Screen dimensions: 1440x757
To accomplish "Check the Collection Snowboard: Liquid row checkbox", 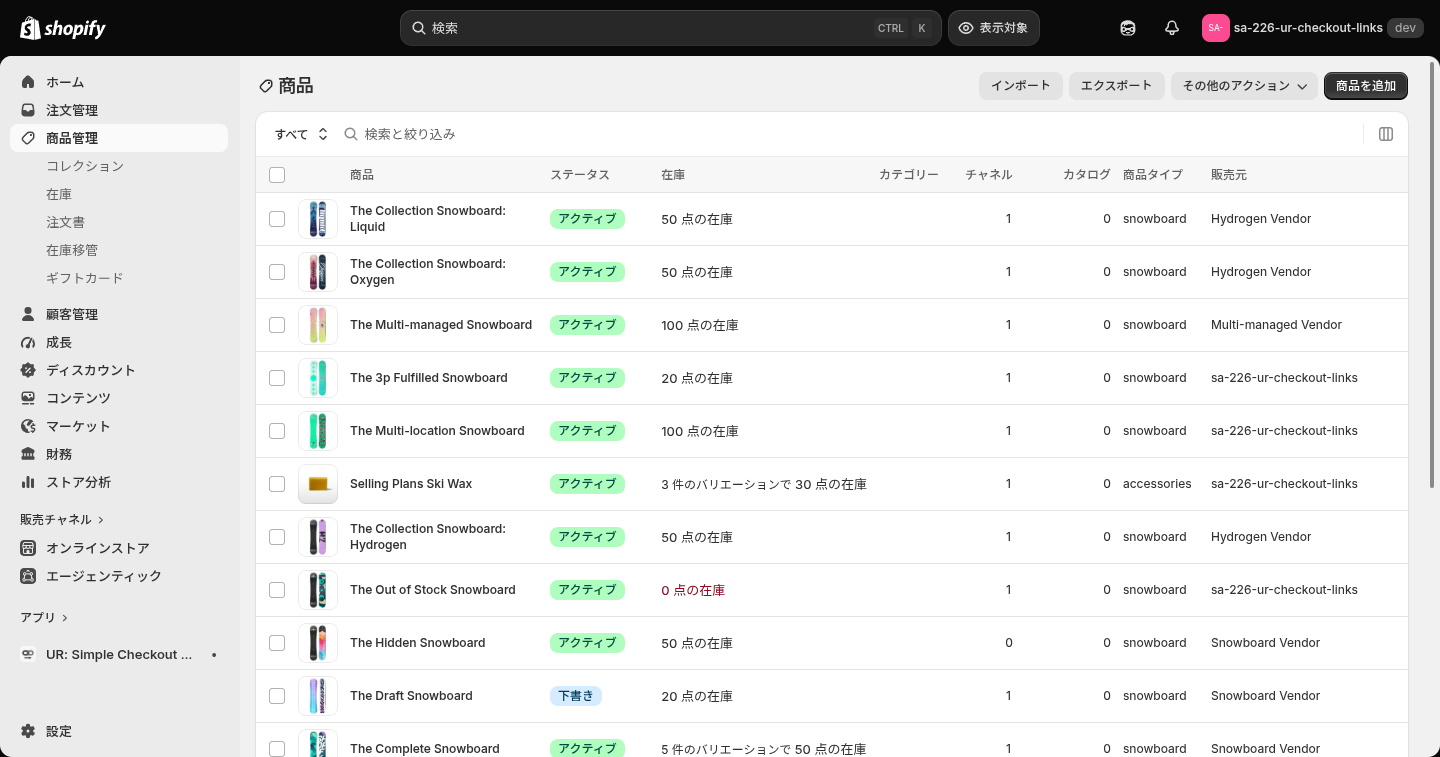I will tap(277, 219).
